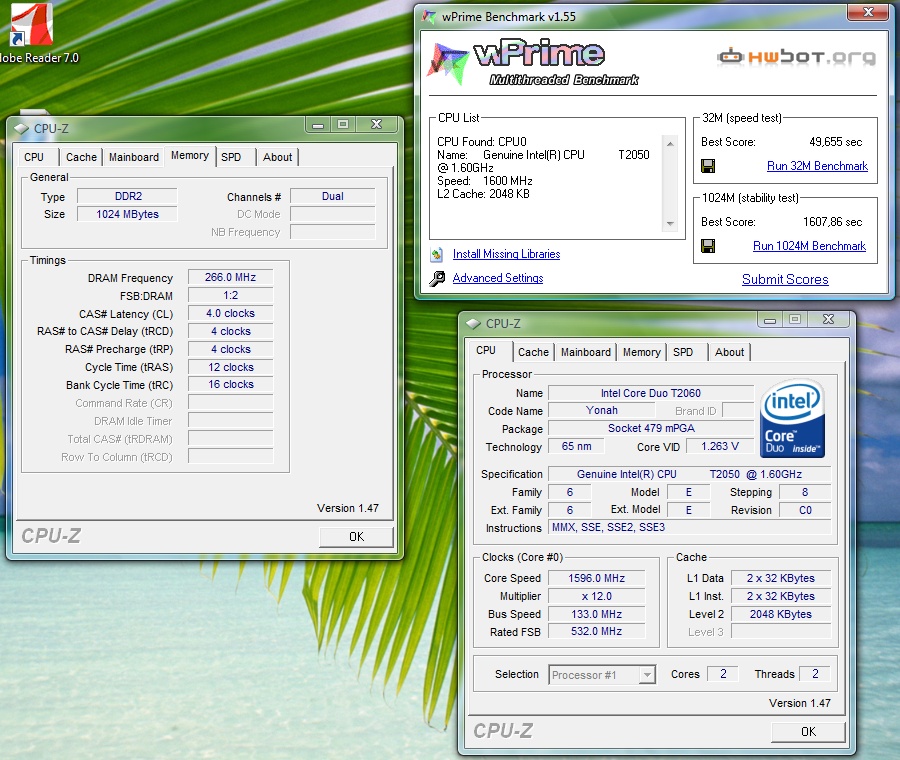Viewport: 900px width, 760px height.
Task: Close the wPrime Benchmark window
Action: [868, 11]
